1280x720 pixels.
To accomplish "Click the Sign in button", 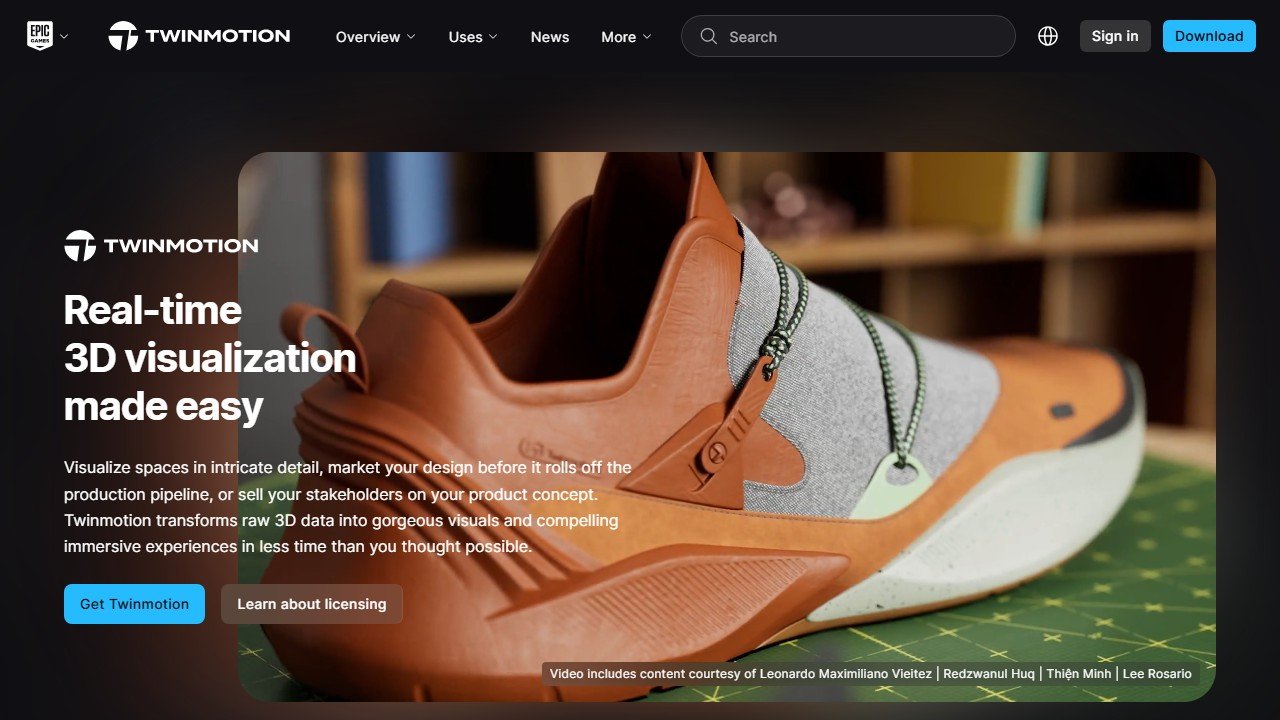I will 1115,36.
